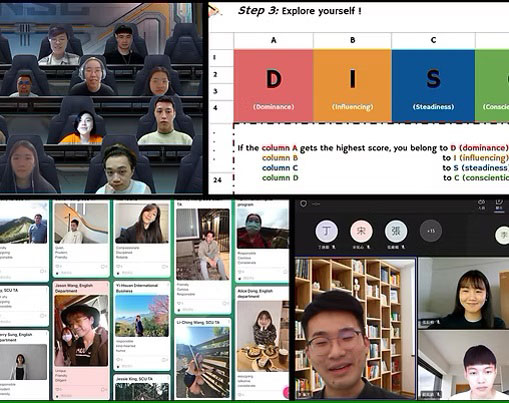Click the 張 participant avatar
The image size is (509, 403).
[x=396, y=231]
